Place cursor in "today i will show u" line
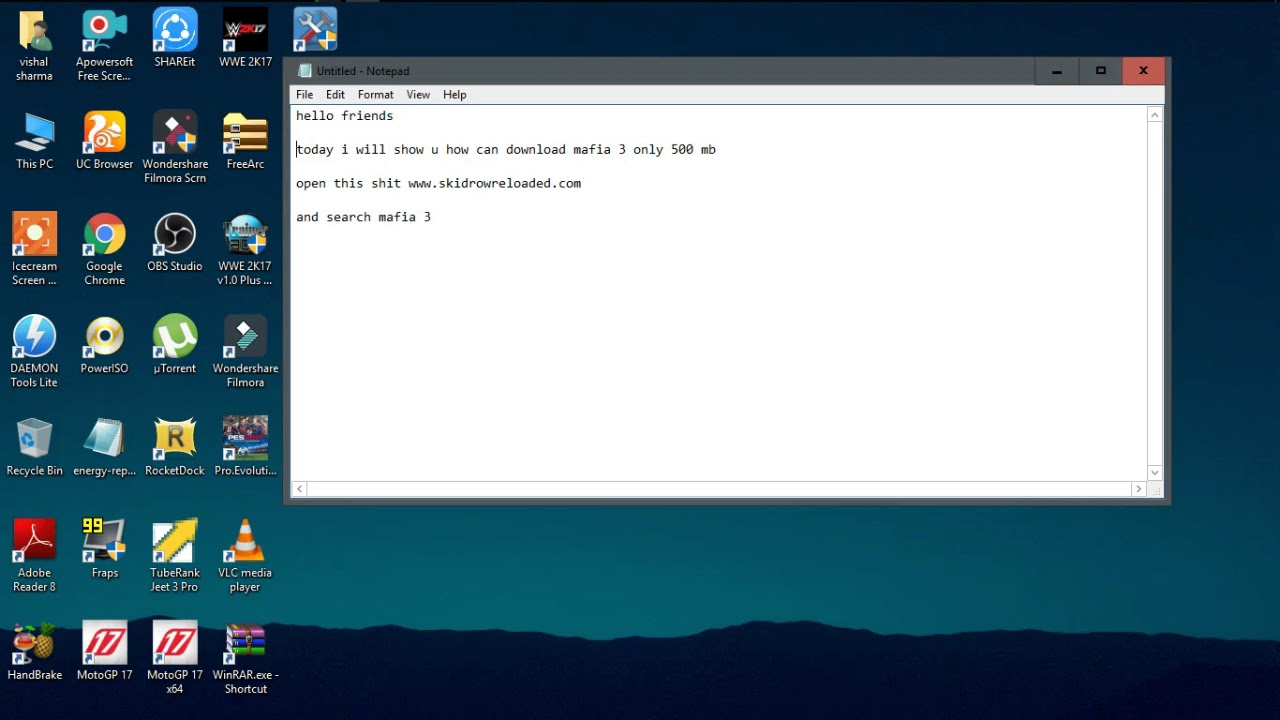This screenshot has width=1280, height=720. (506, 150)
